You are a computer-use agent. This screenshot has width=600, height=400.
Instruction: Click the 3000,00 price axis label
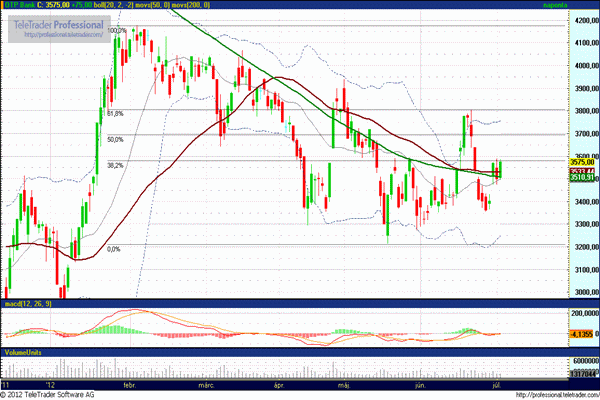coord(587,292)
